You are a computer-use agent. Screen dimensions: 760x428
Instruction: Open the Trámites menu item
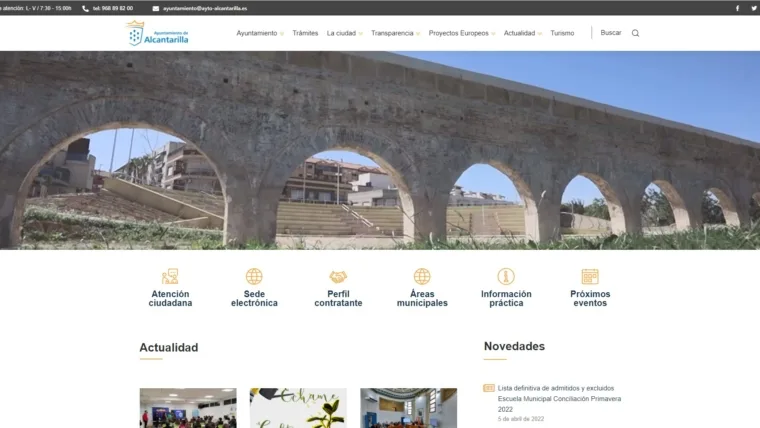pyautogui.click(x=305, y=33)
